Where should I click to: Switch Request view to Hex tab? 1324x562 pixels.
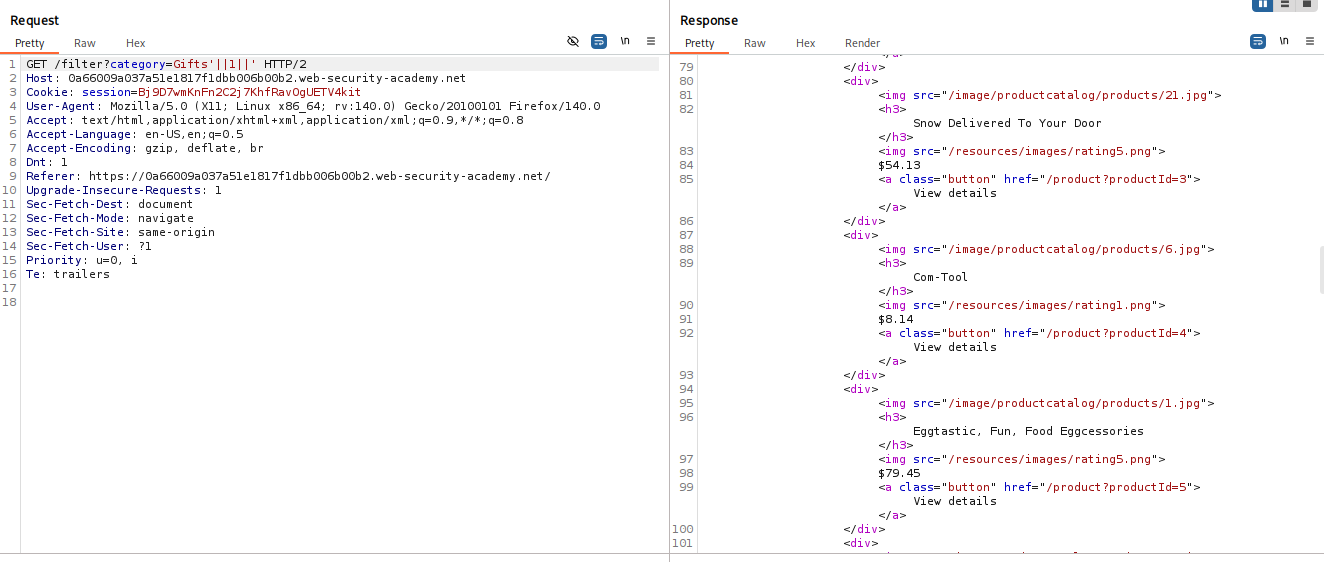[136, 43]
